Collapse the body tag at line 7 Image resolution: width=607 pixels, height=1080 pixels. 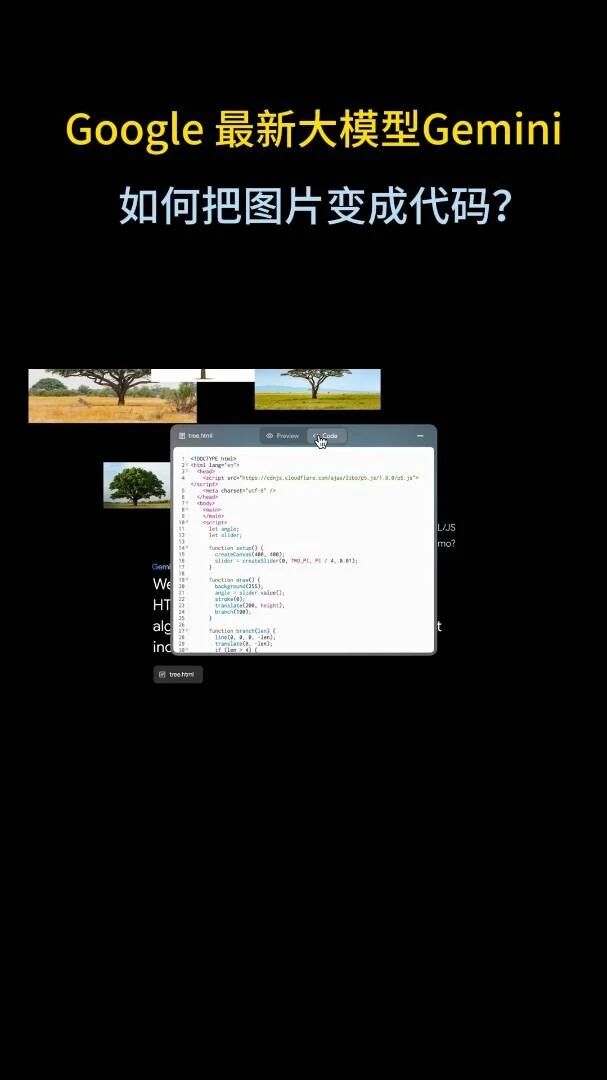pos(187,503)
